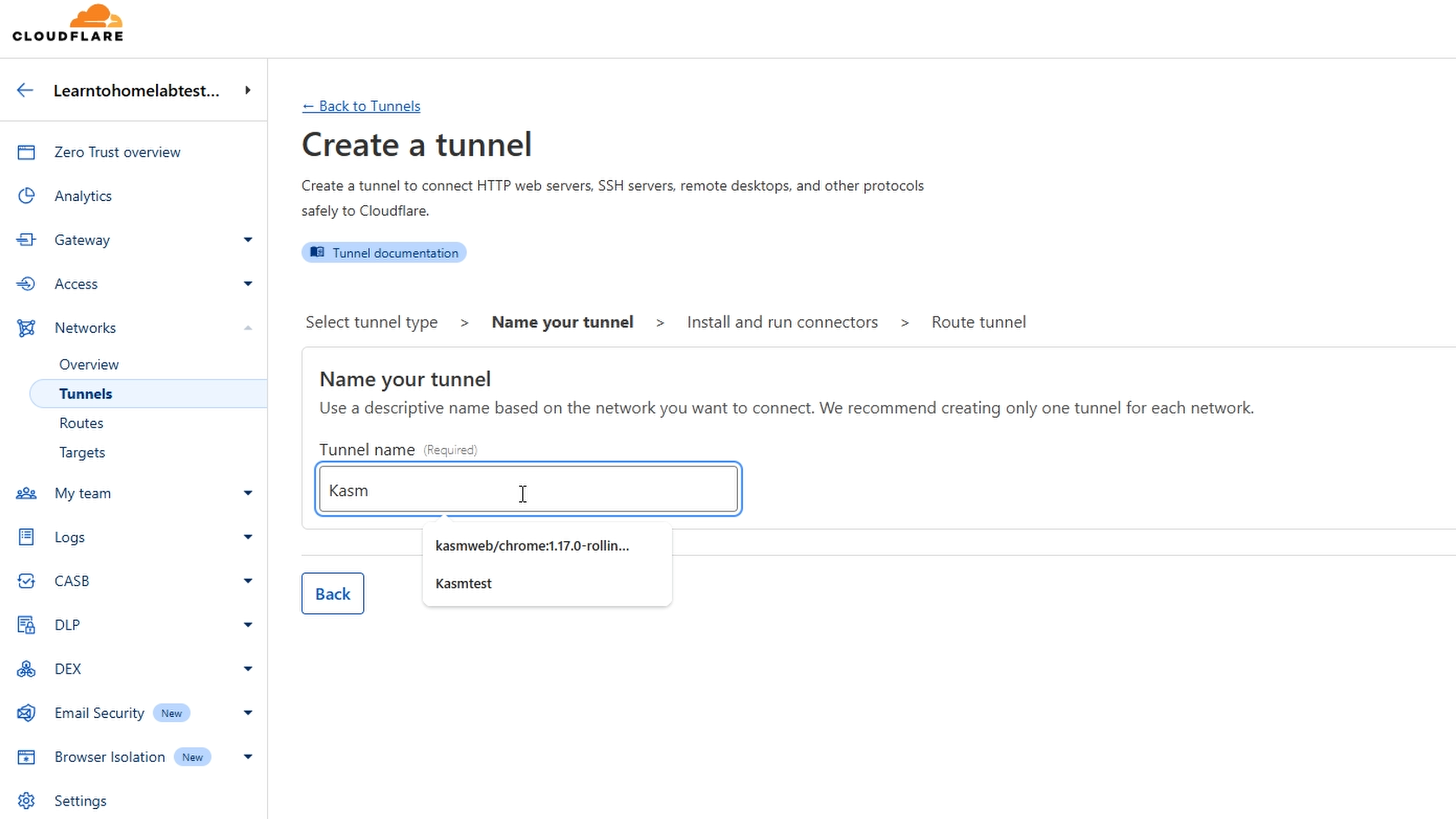Select the Route tunnel step
The height and width of the screenshot is (819, 1456).
(x=978, y=322)
